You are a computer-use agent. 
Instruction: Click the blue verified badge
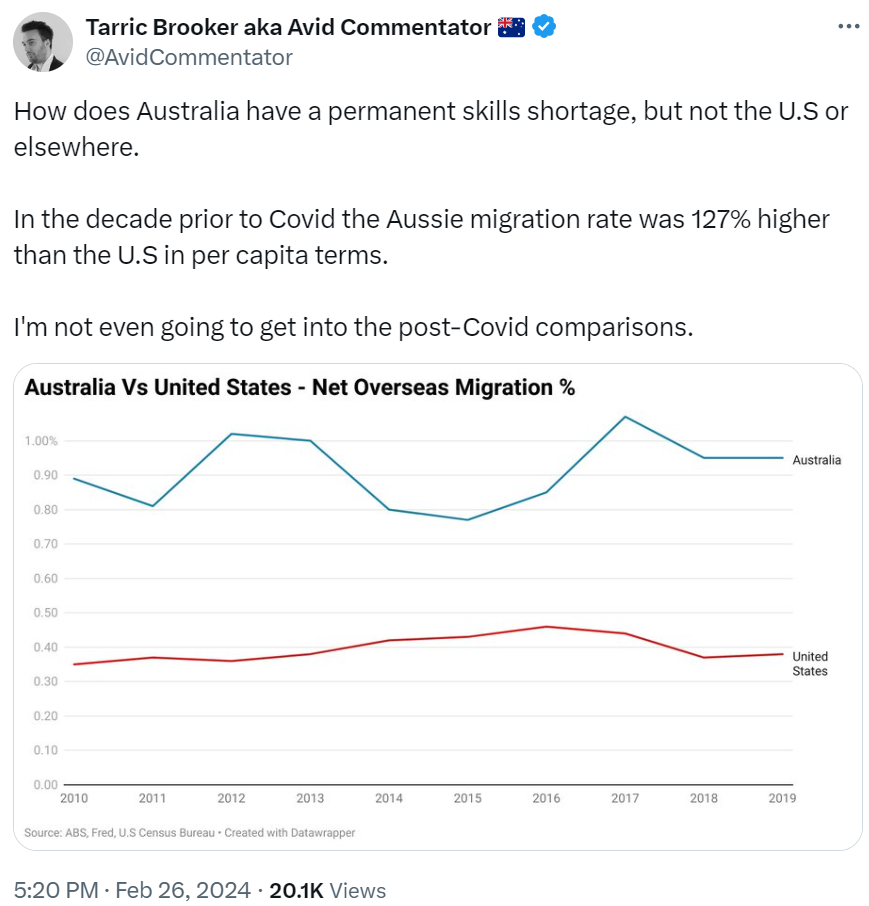(x=544, y=27)
